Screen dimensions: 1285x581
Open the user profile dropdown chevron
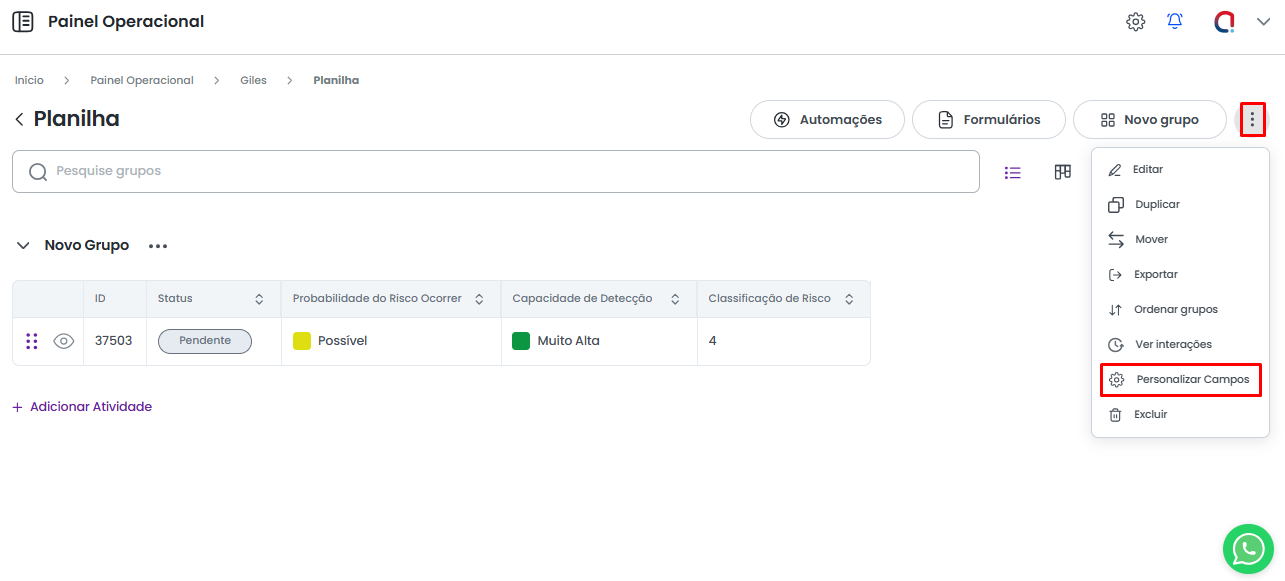click(x=1263, y=22)
